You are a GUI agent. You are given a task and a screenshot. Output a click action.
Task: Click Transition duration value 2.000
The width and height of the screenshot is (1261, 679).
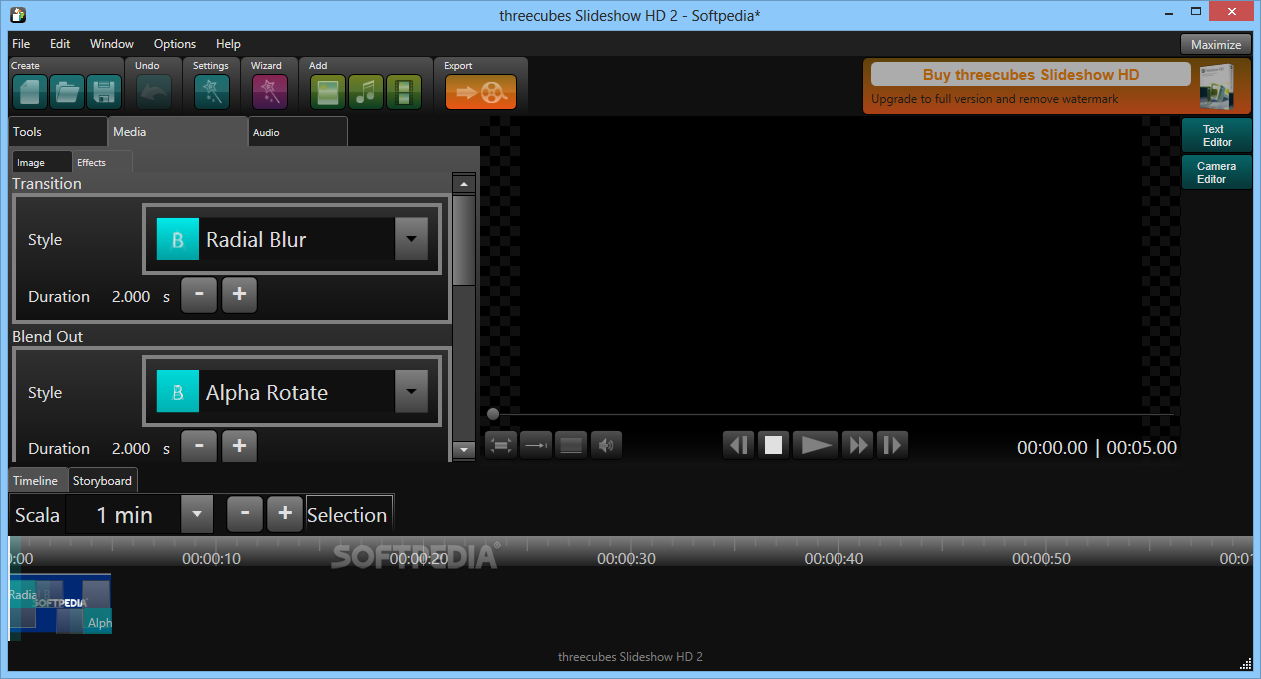[131, 296]
